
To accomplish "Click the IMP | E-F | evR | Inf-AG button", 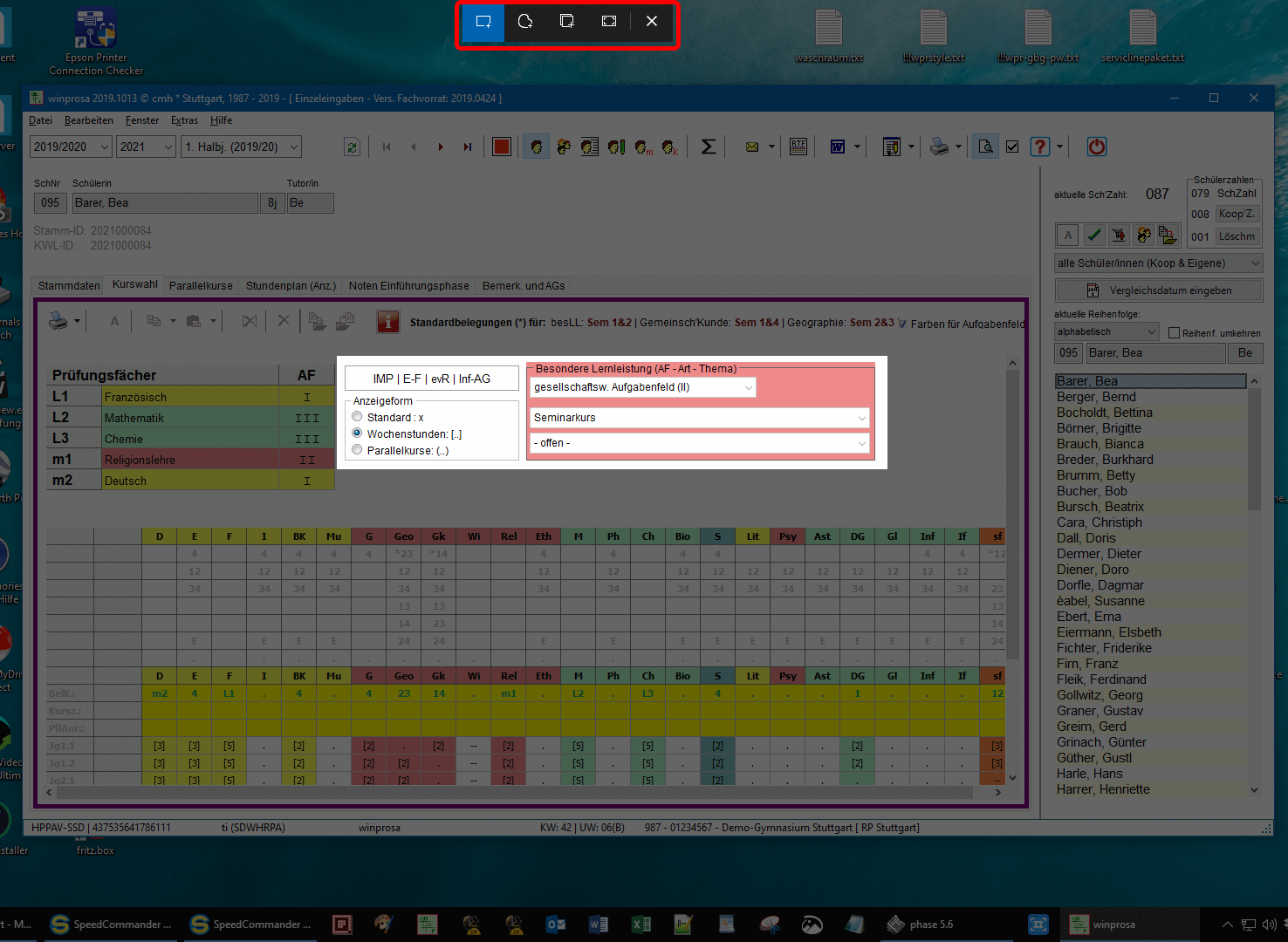I will click(x=431, y=379).
